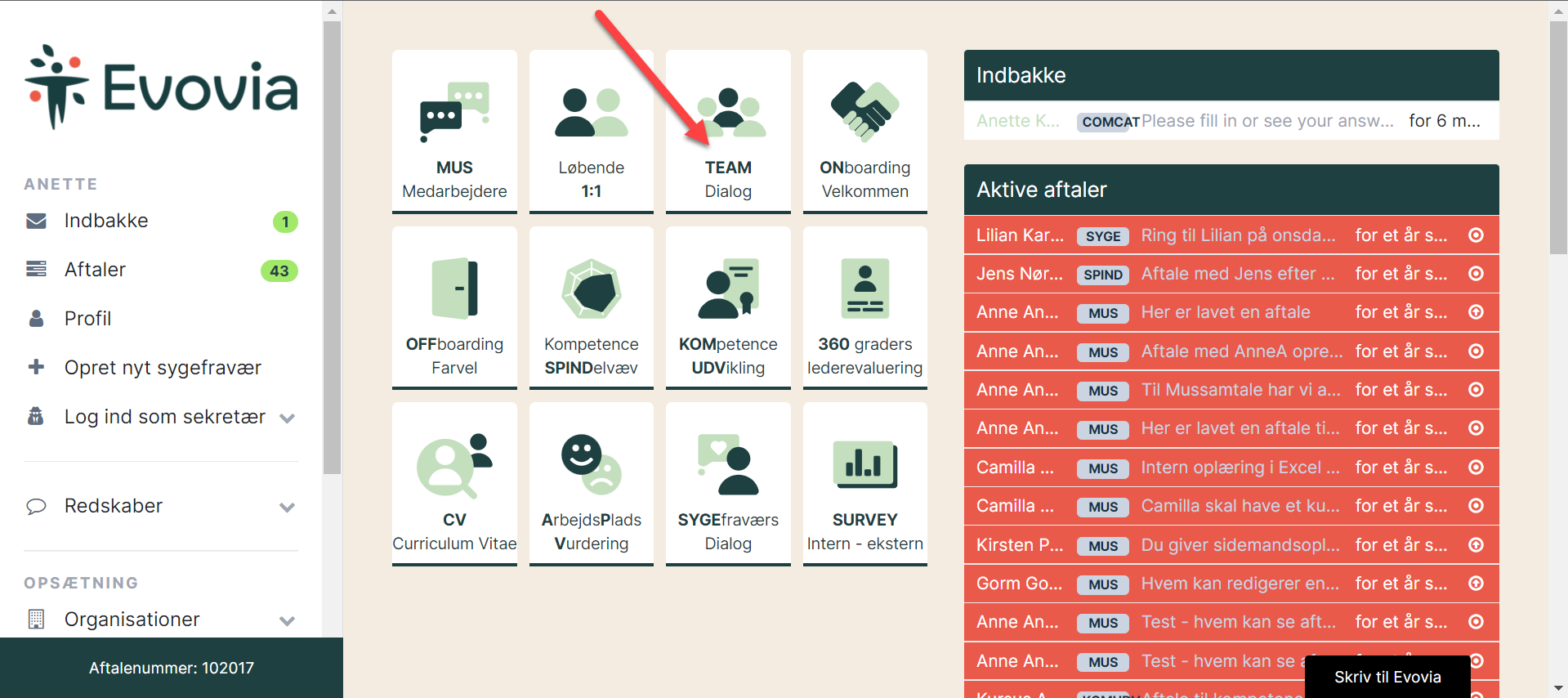Open Profil in the sidebar
Image resolution: width=1568 pixels, height=698 pixels.
[x=87, y=319]
